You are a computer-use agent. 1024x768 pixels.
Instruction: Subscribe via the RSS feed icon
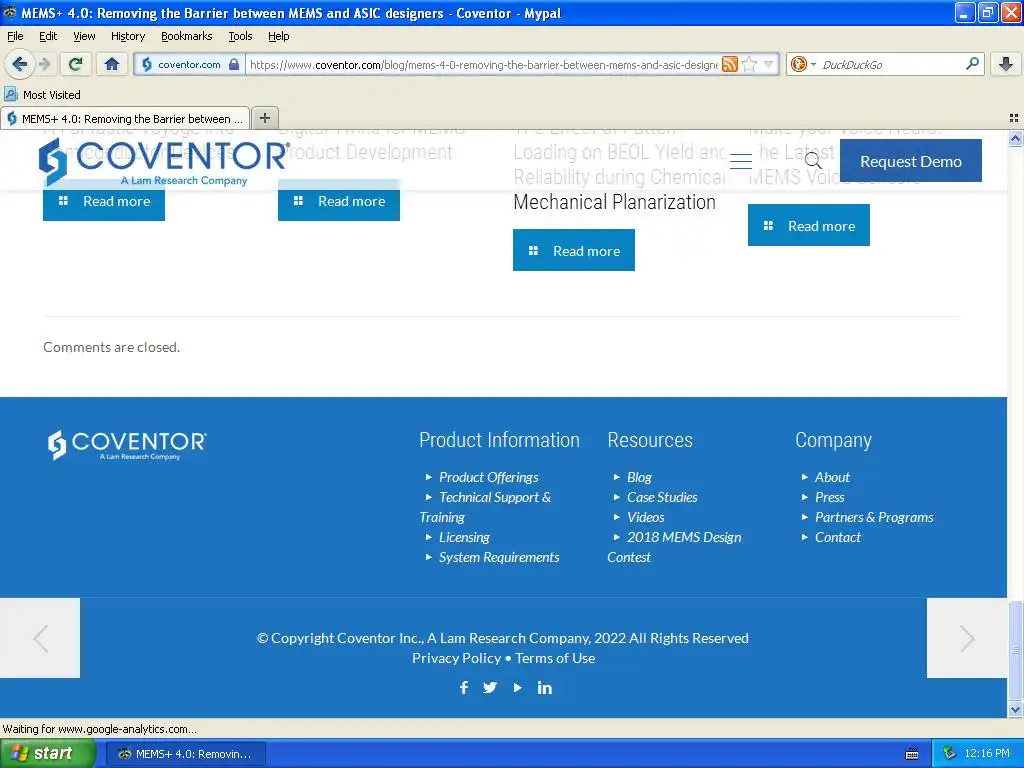(x=730, y=64)
